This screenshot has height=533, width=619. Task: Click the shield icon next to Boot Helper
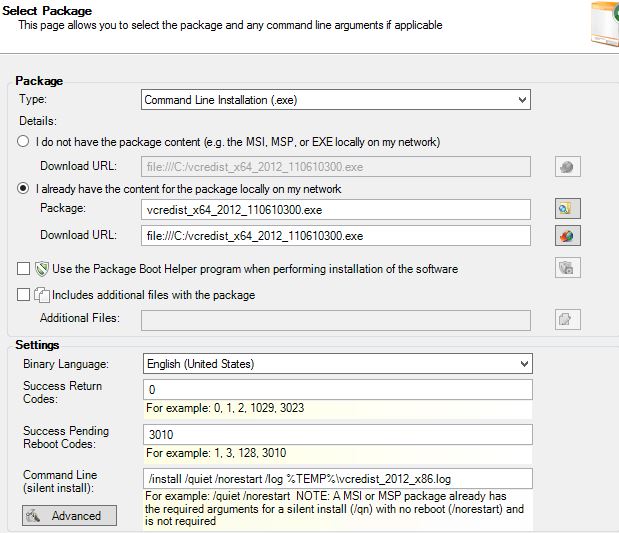(41, 269)
